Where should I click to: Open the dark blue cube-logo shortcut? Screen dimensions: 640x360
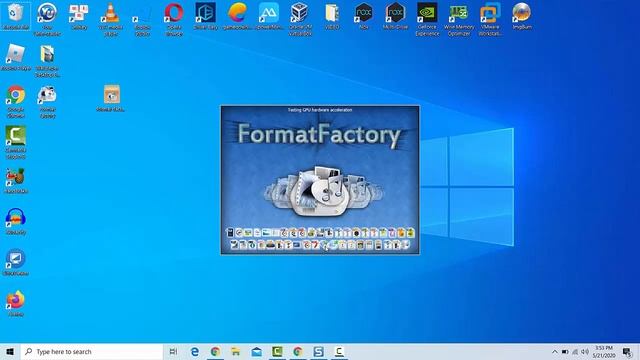point(205,16)
